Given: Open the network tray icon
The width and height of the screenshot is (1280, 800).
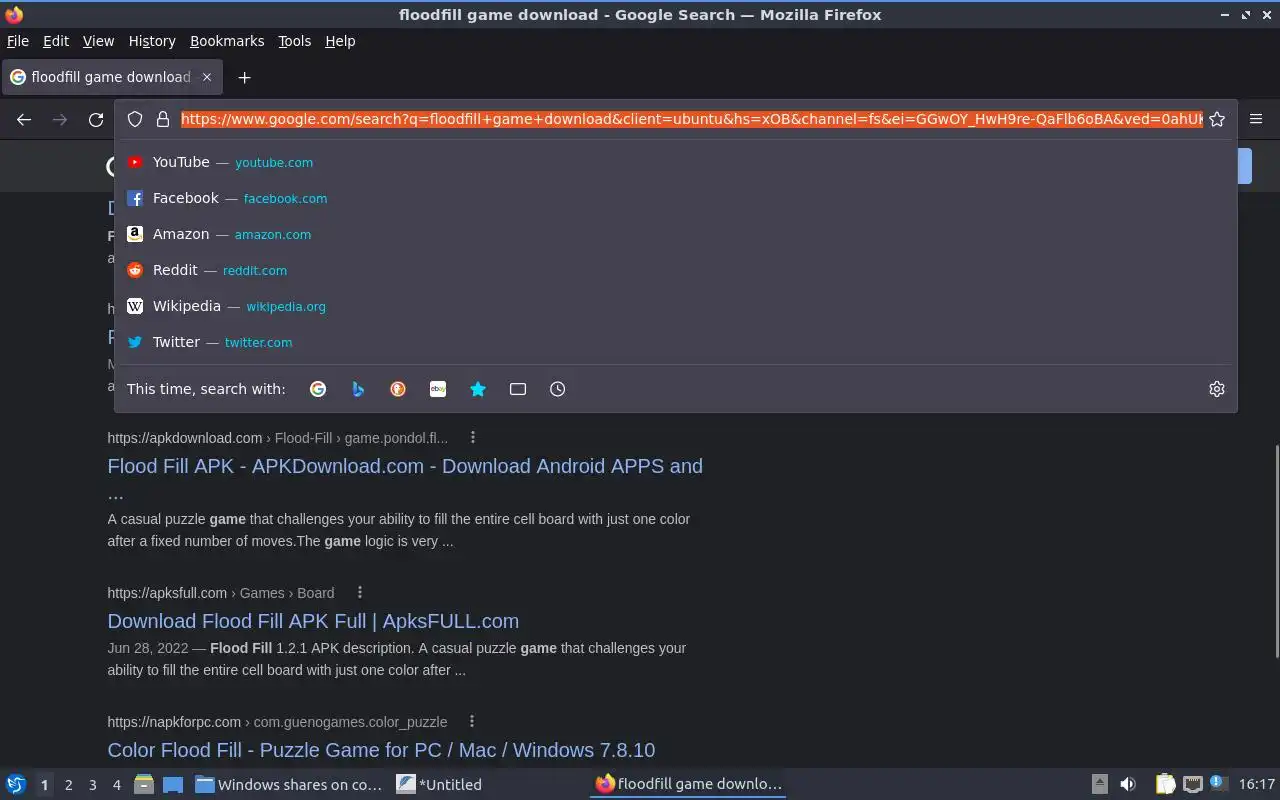Looking at the screenshot, I should (1192, 784).
